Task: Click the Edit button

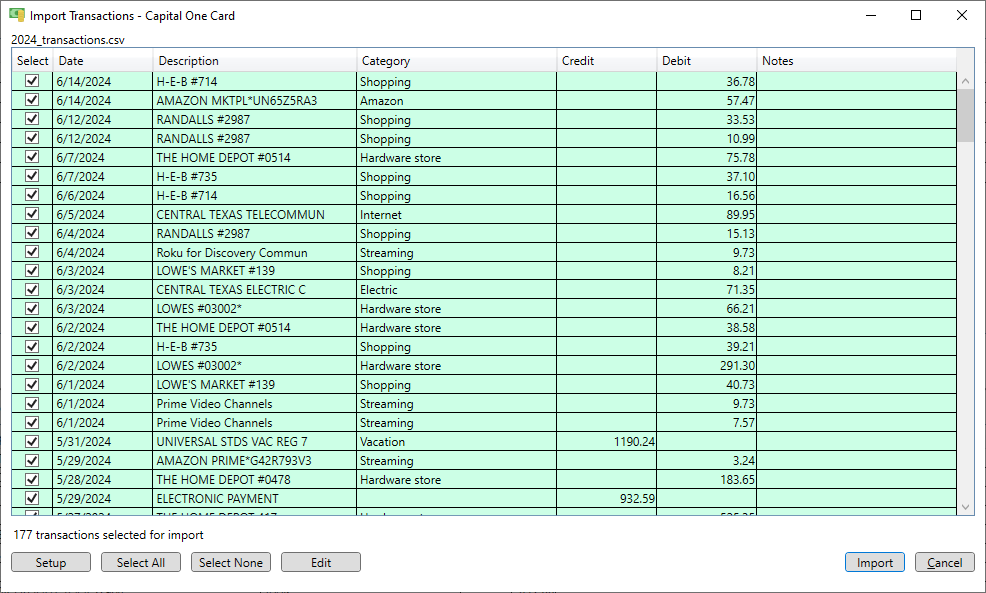Action: tap(321, 562)
